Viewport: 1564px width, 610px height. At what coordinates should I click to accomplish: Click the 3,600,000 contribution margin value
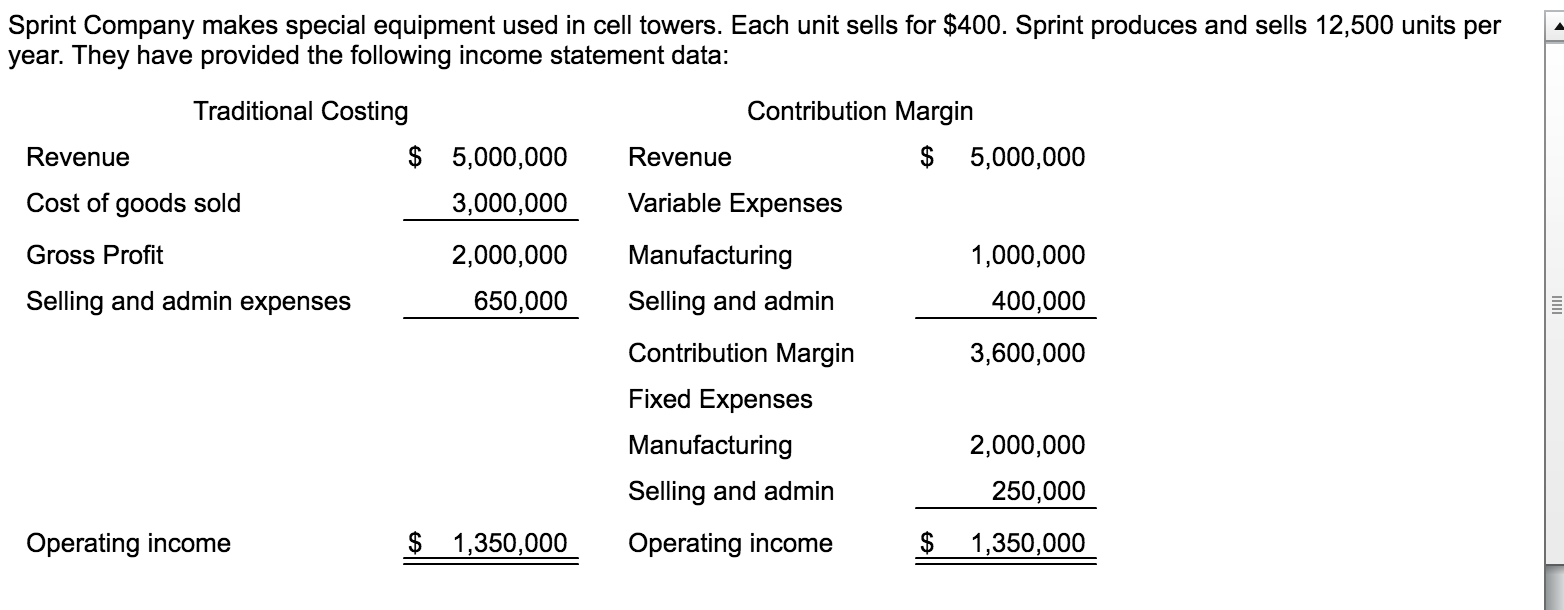pyautogui.click(x=1027, y=353)
